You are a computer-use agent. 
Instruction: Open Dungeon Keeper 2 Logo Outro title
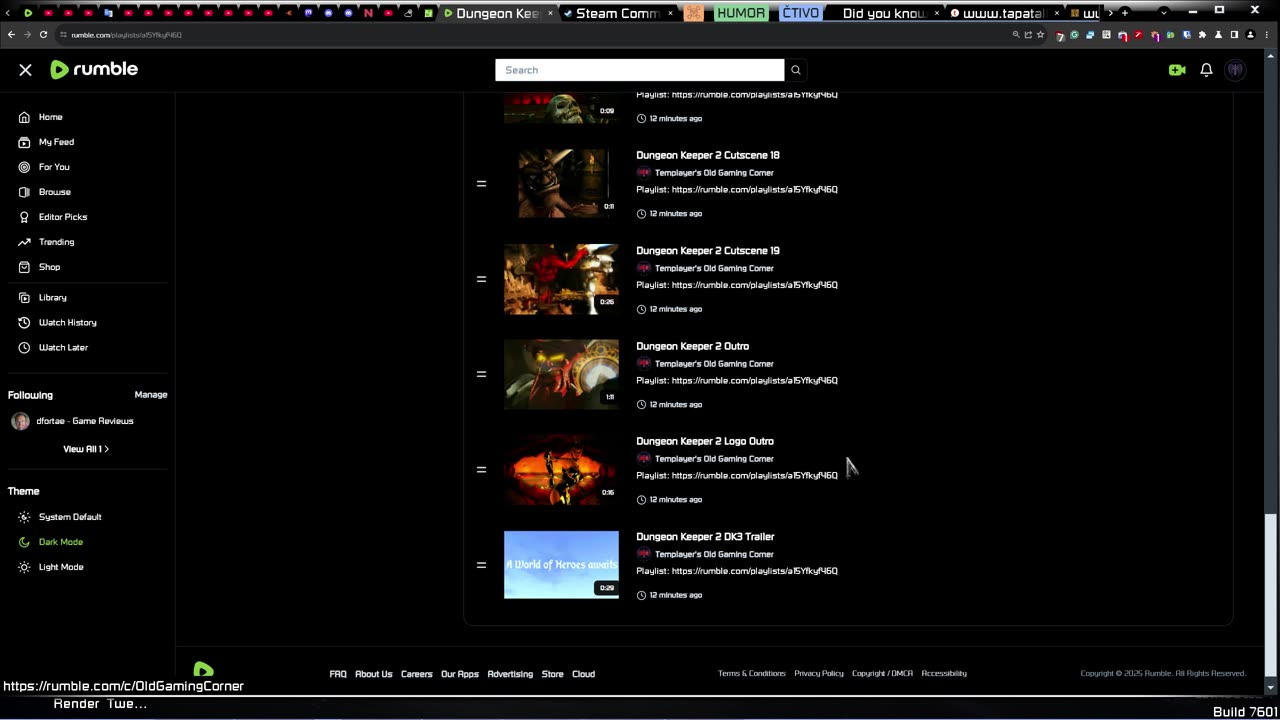click(x=705, y=441)
